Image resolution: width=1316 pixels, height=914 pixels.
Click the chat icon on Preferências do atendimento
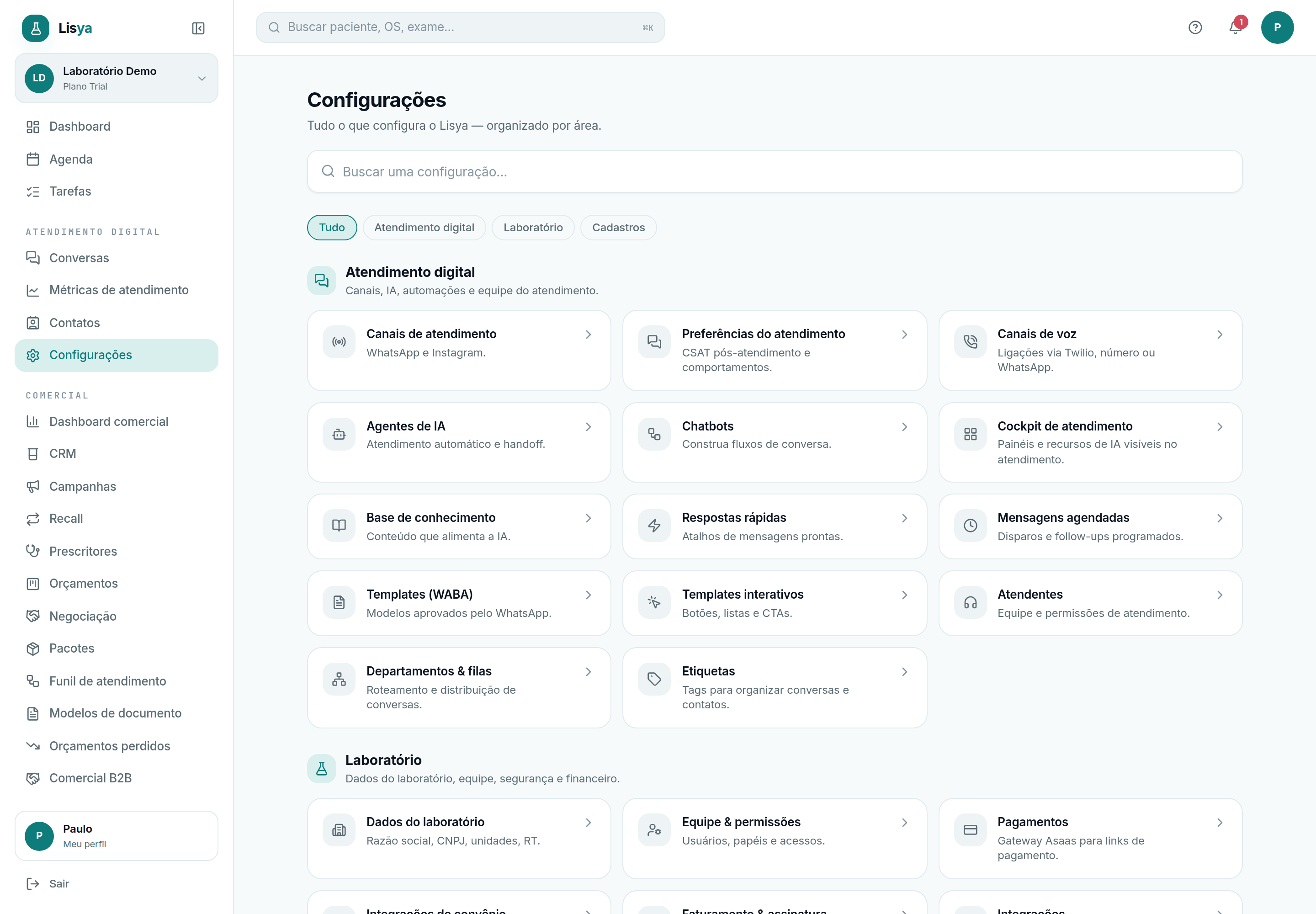[x=654, y=342]
